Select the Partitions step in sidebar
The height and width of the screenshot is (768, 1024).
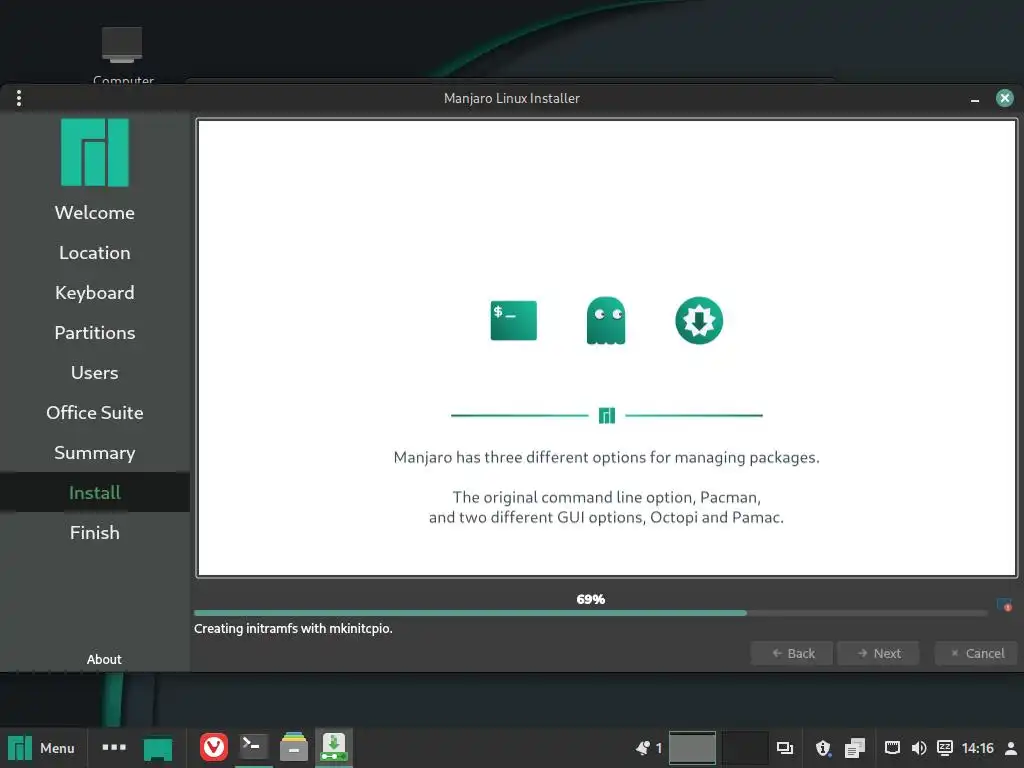click(x=95, y=332)
